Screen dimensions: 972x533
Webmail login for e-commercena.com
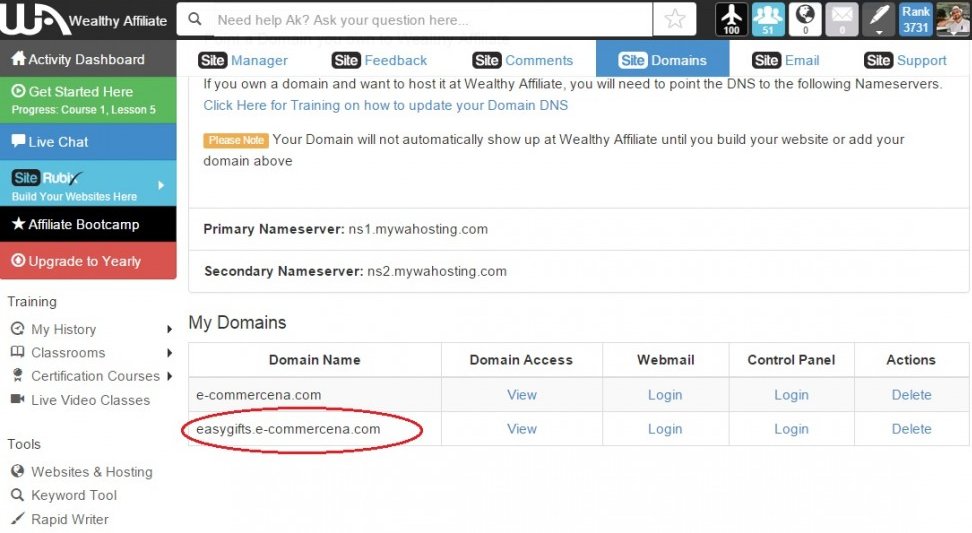pyautogui.click(x=665, y=395)
